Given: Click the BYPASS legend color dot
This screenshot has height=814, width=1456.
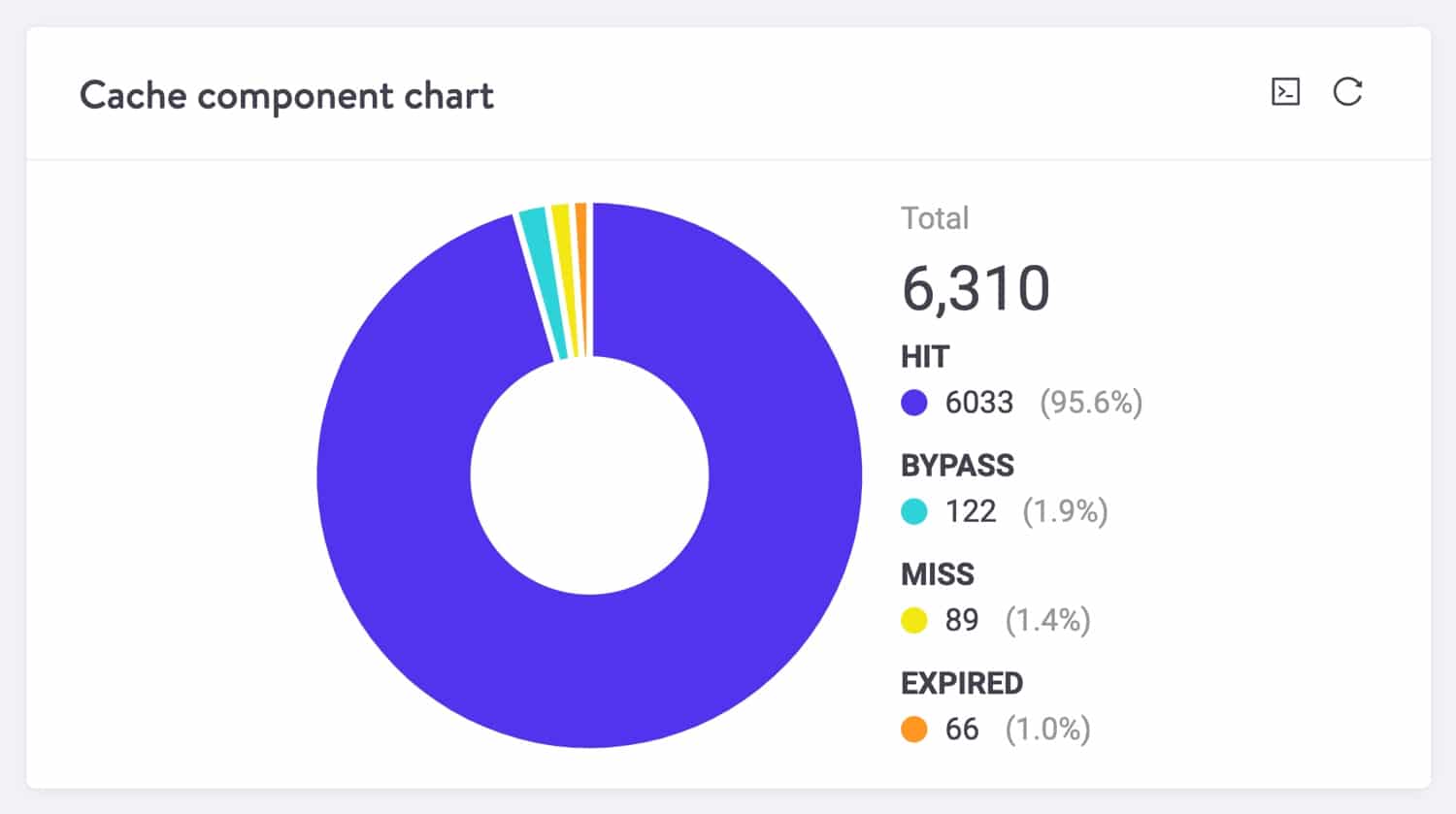Looking at the screenshot, I should pos(913,511).
